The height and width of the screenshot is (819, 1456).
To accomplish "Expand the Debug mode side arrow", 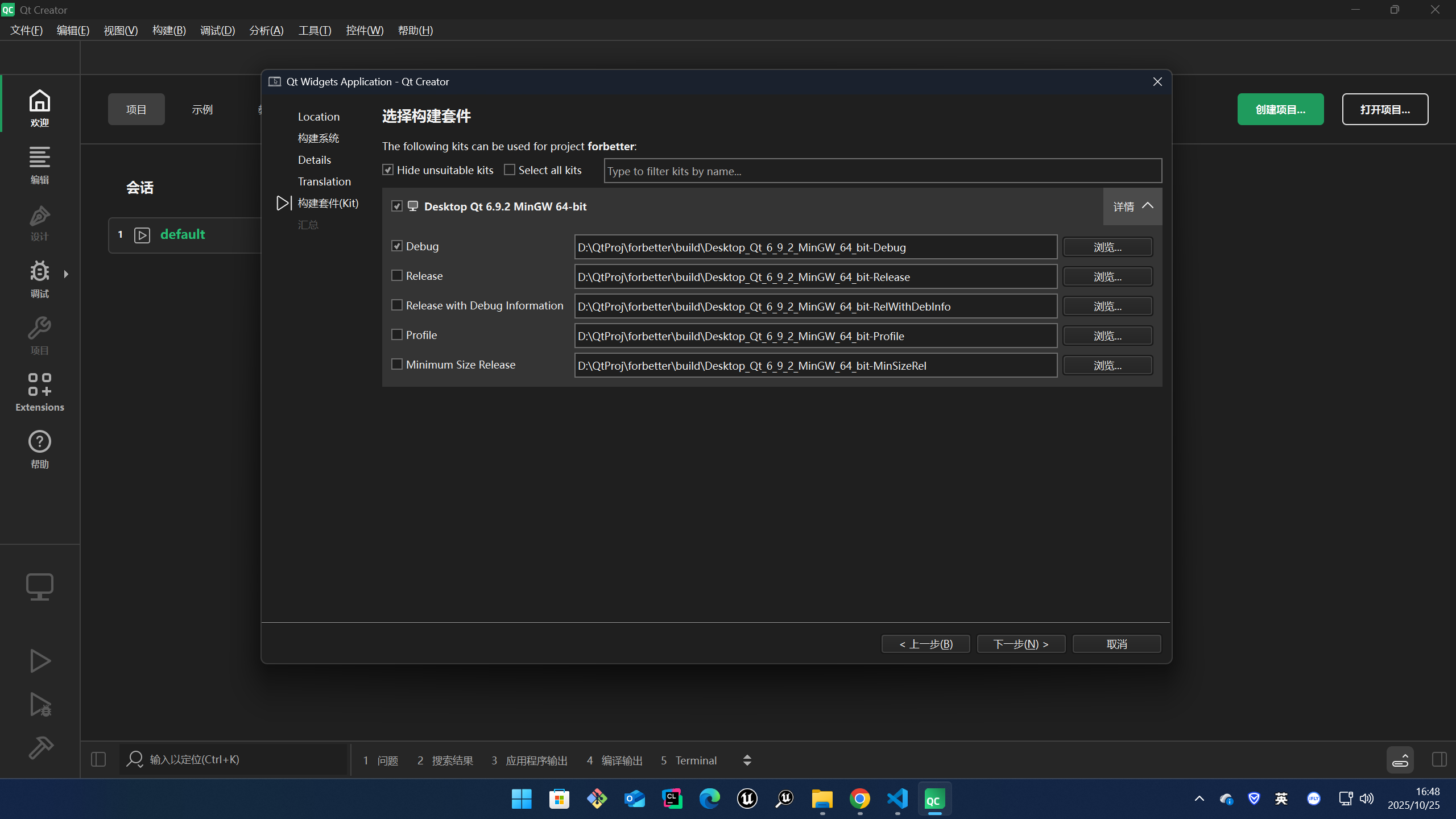I will coord(67,274).
